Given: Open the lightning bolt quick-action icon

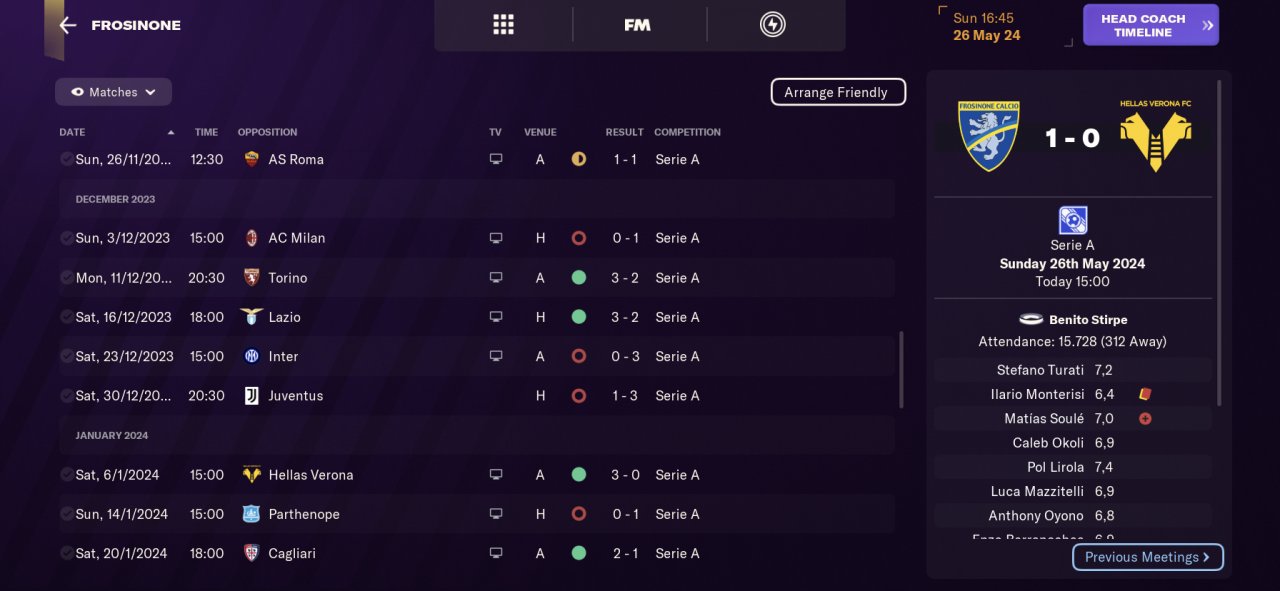Looking at the screenshot, I should pyautogui.click(x=772, y=25).
